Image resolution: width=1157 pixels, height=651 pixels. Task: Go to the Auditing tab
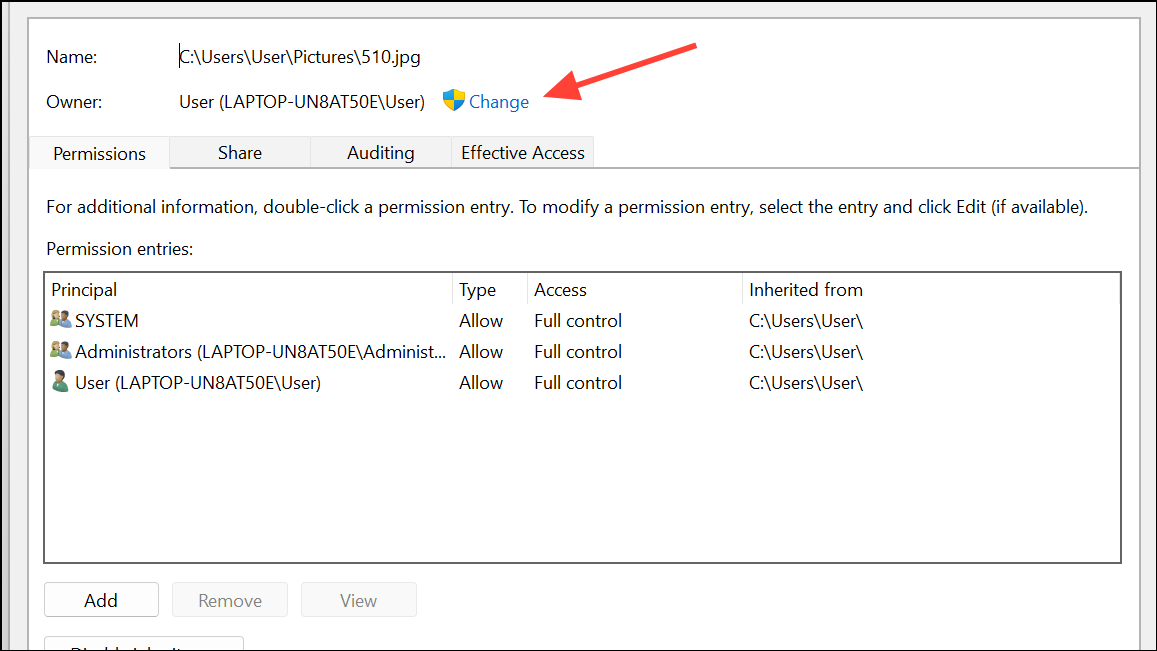click(x=380, y=153)
